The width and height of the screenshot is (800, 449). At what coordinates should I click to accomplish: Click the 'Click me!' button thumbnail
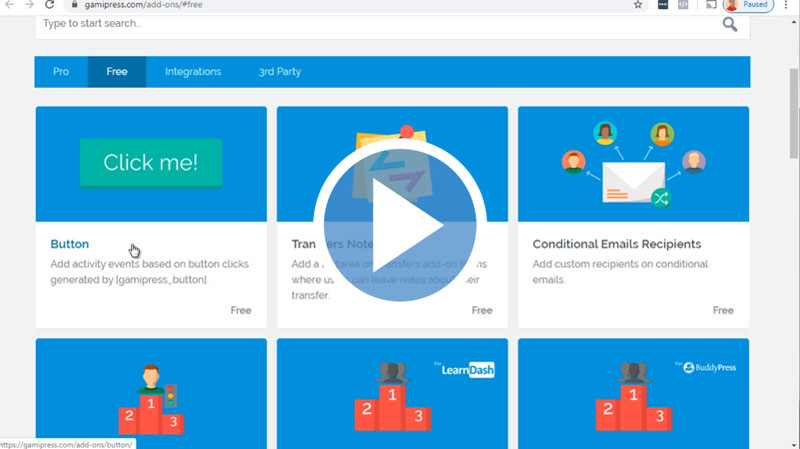pyautogui.click(x=151, y=163)
